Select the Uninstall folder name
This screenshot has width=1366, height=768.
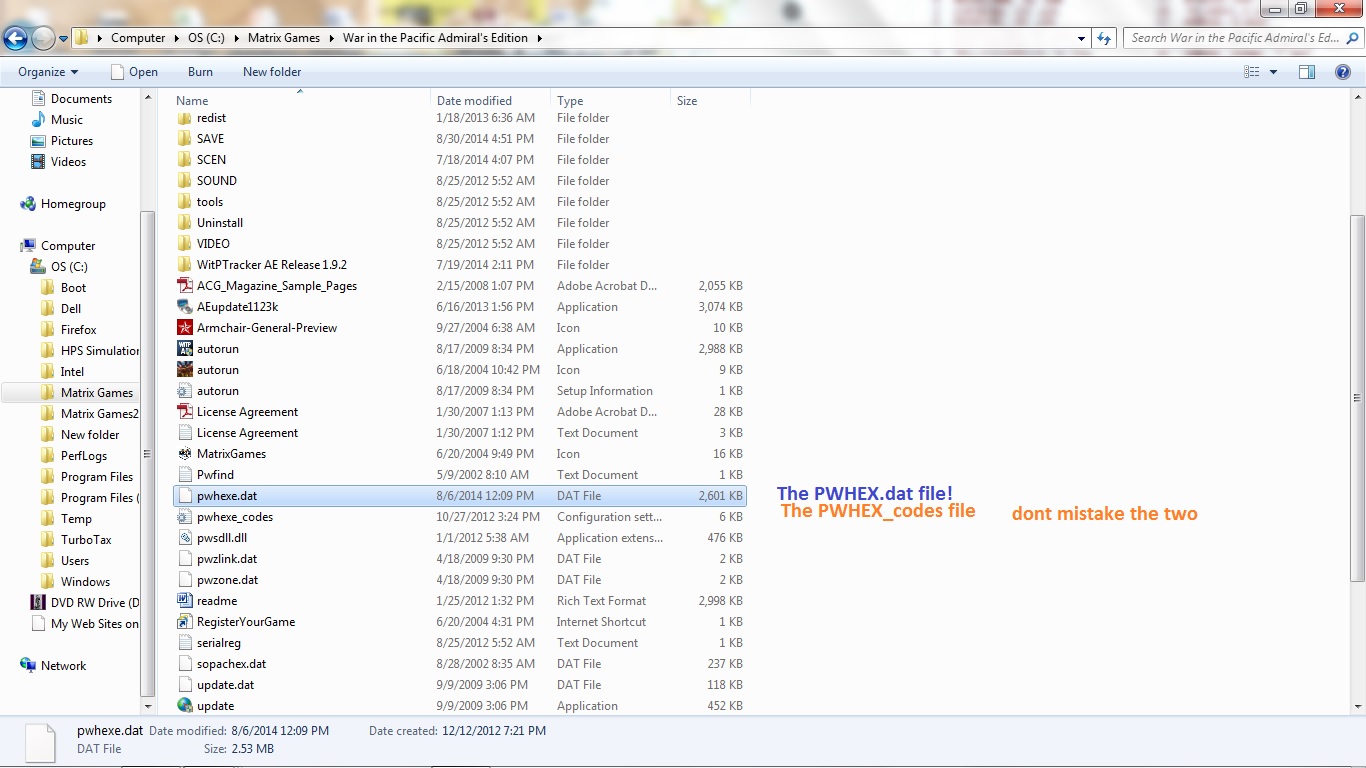220,223
